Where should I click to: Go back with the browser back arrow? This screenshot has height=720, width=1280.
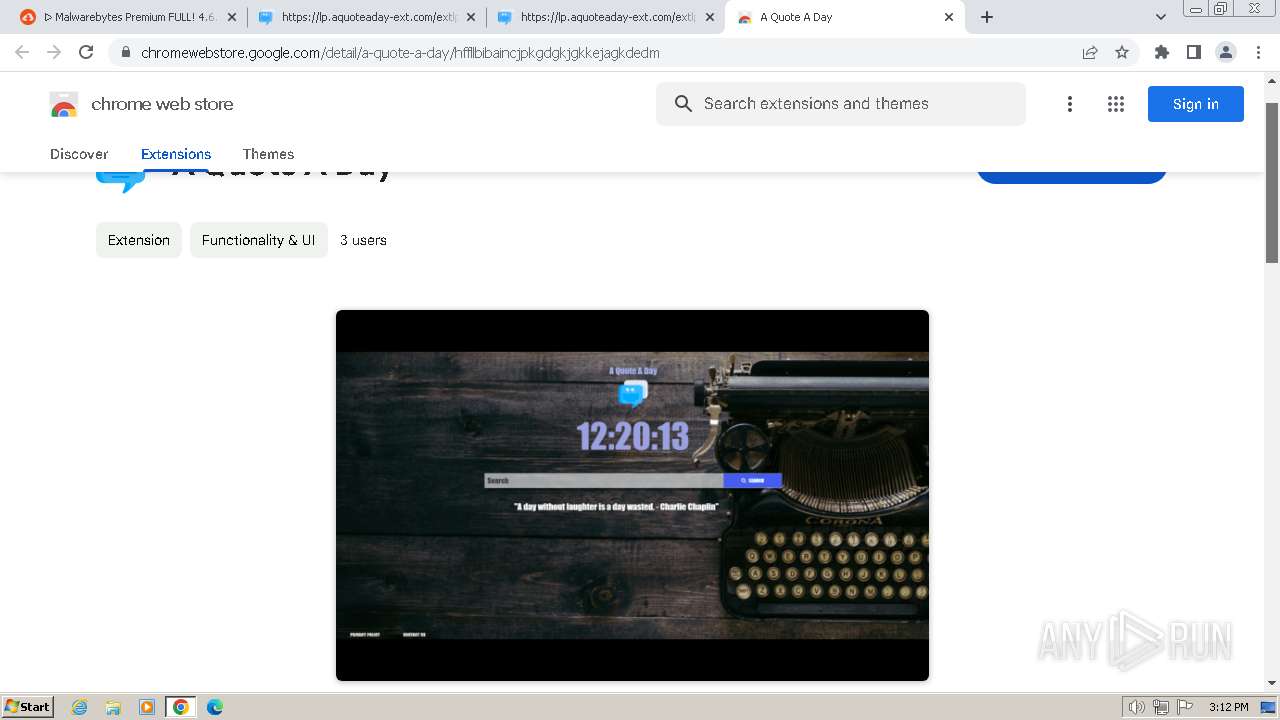22,52
